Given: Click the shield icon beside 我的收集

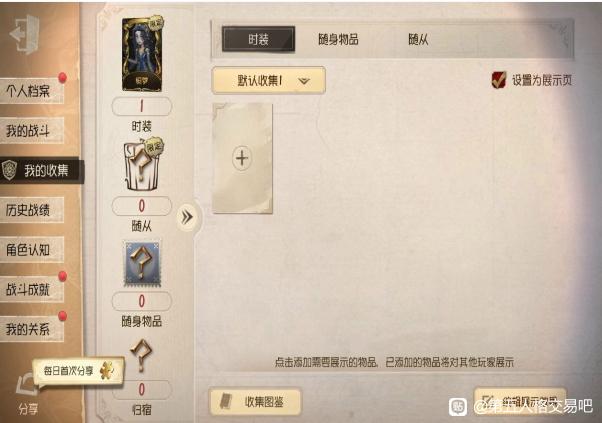Looking at the screenshot, I should (x=9, y=170).
